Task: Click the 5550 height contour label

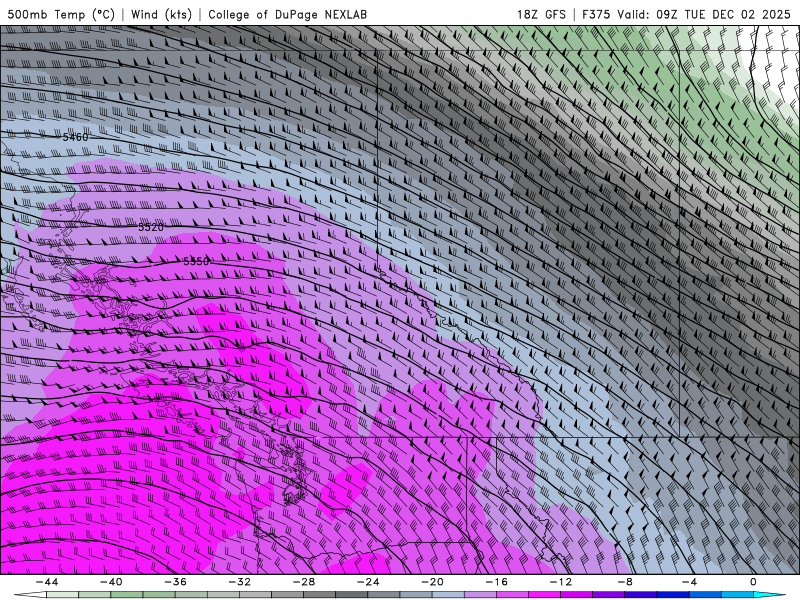Action: click(x=196, y=261)
